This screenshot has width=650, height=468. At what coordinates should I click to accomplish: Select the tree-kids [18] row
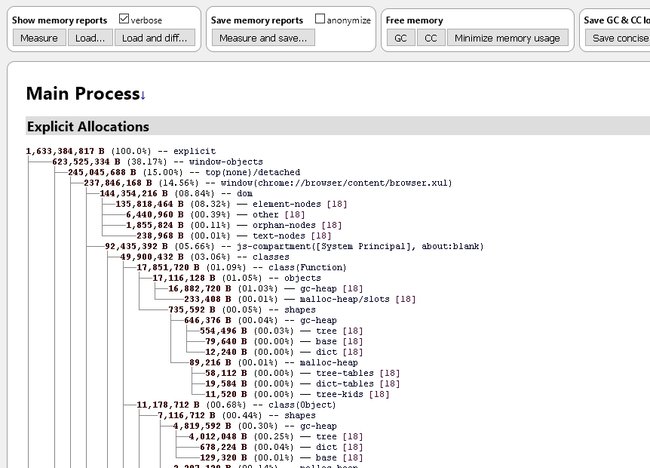coord(297,394)
